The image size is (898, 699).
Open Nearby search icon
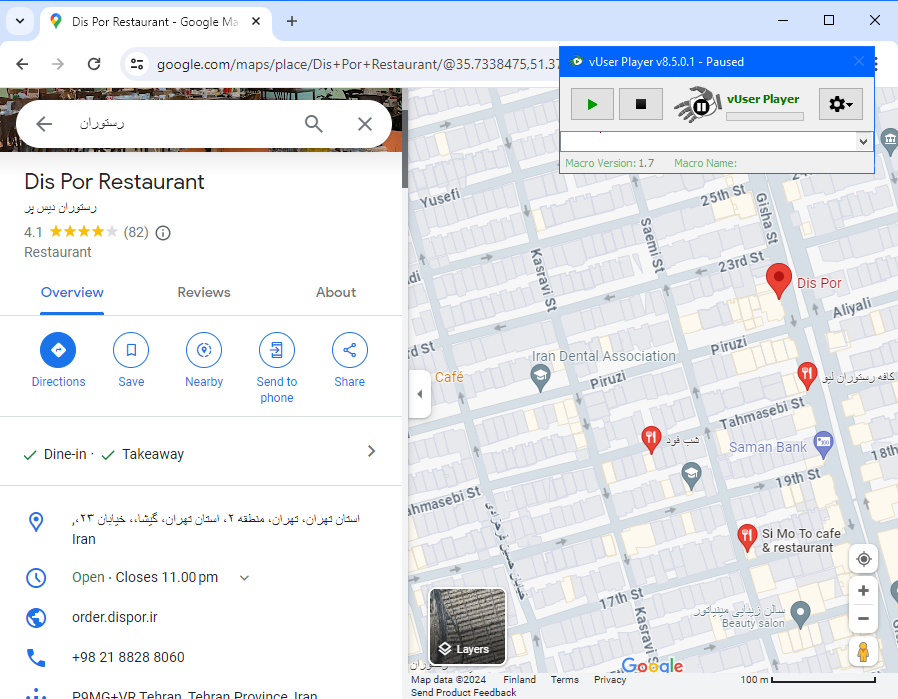[x=204, y=350]
